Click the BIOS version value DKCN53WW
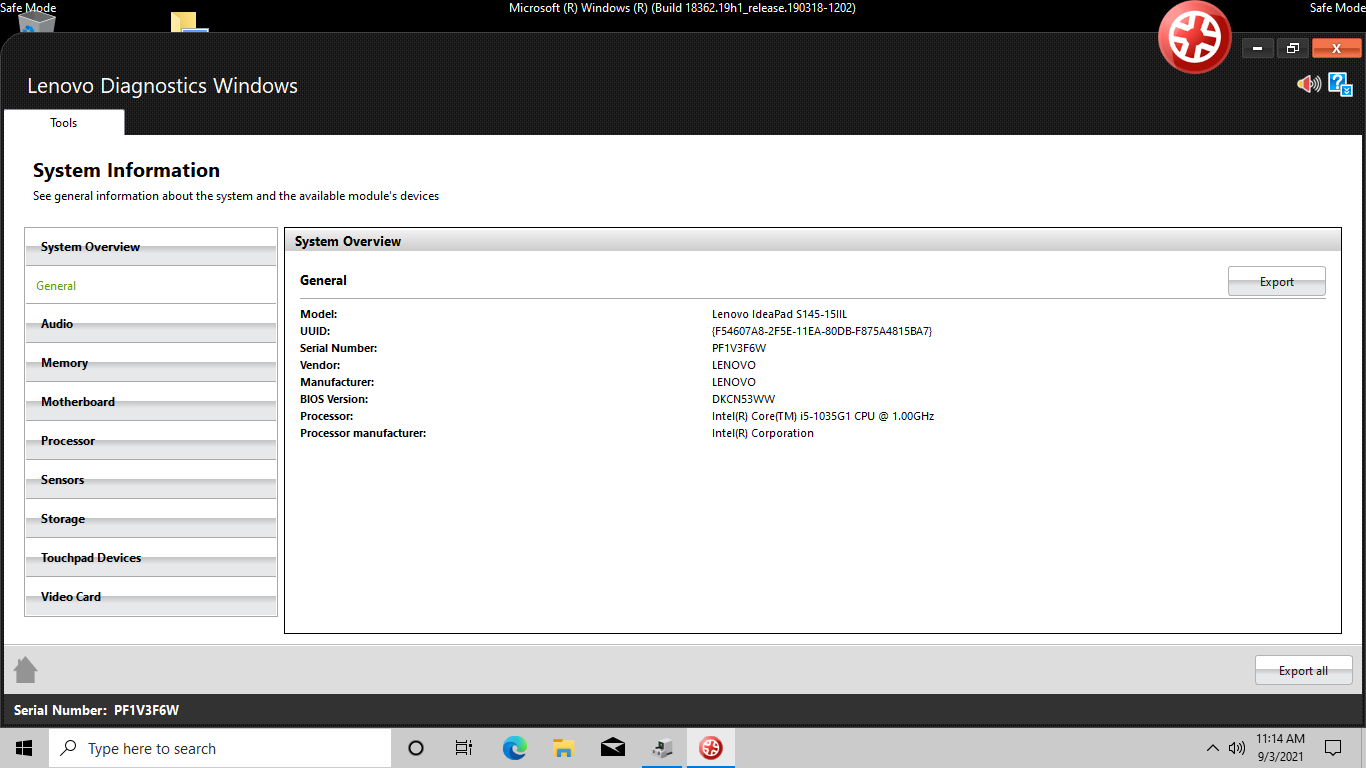The width and height of the screenshot is (1366, 768). click(x=743, y=399)
